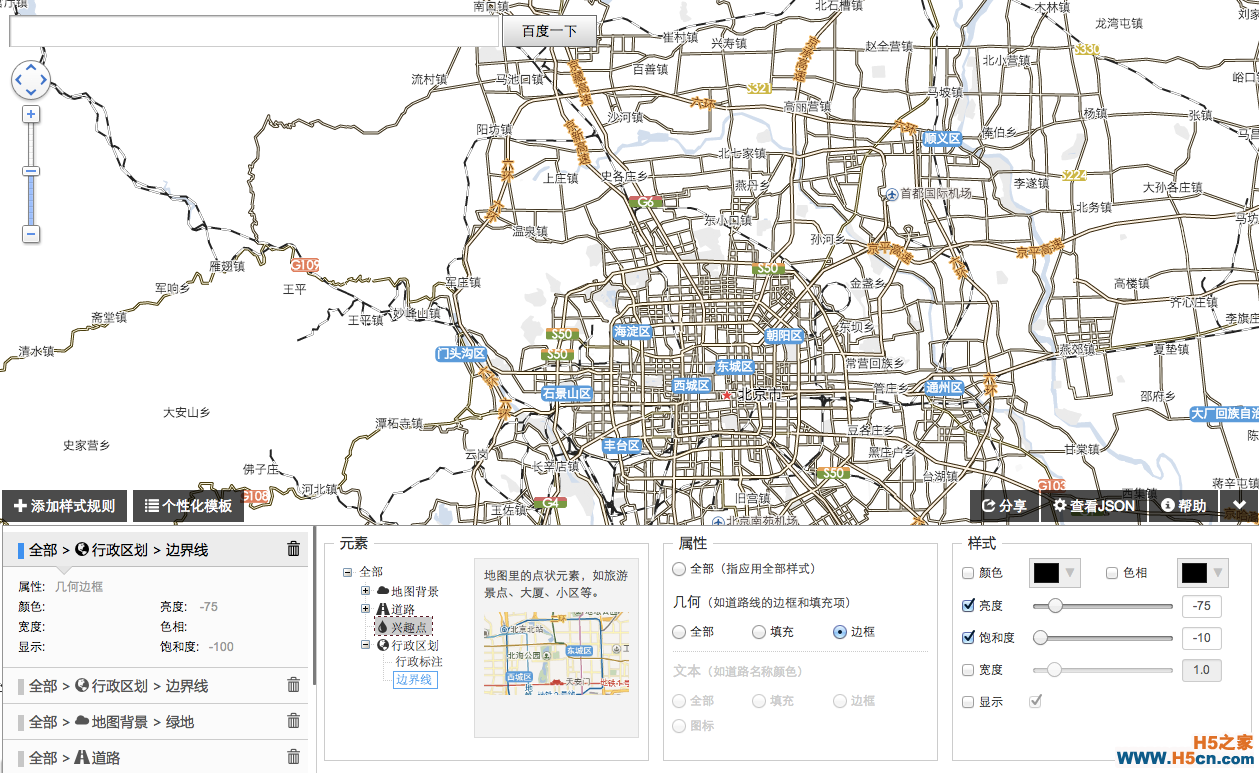The width and height of the screenshot is (1259, 773).
Task: Click the S330 road shield
Action: point(1087,48)
